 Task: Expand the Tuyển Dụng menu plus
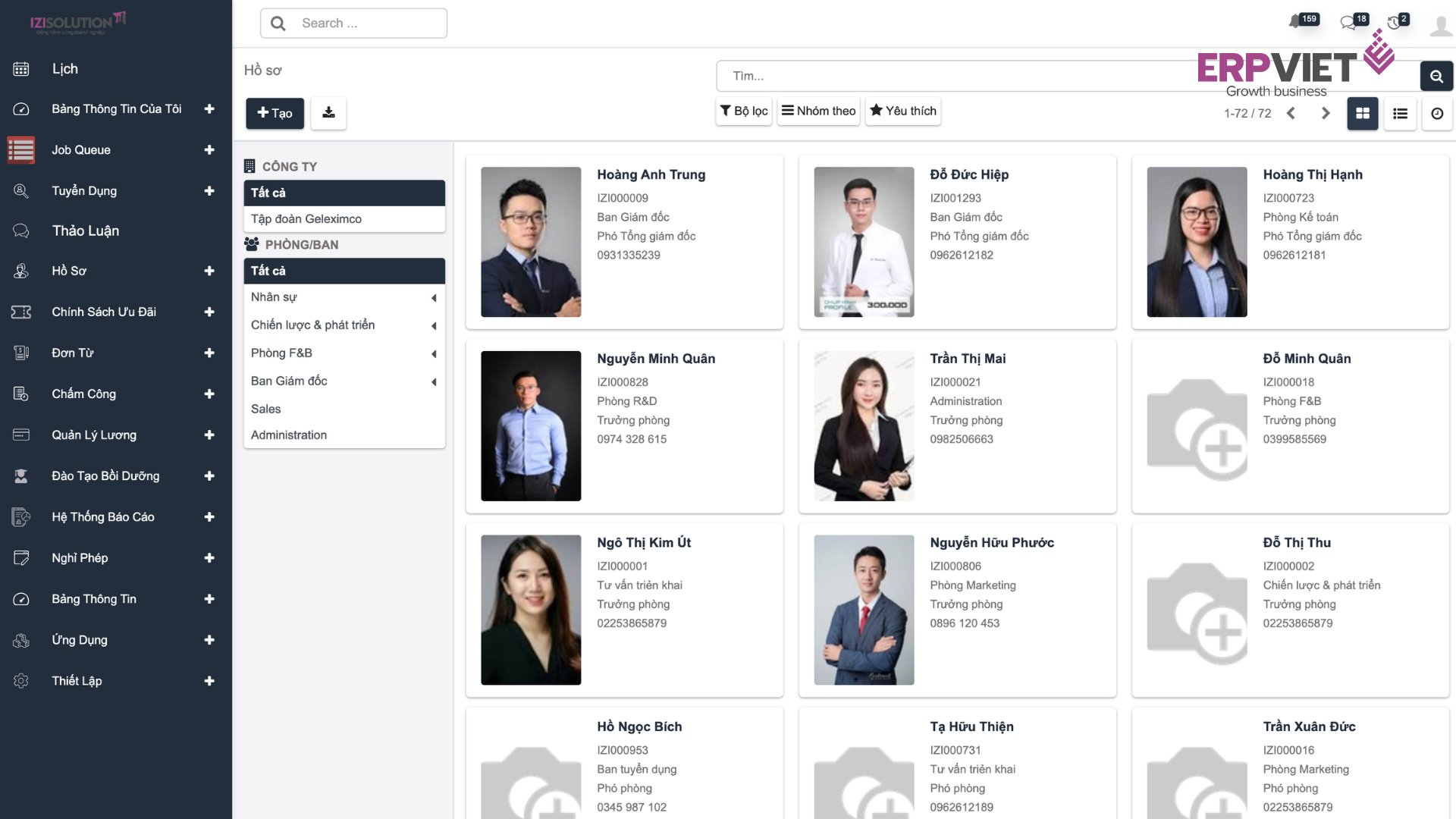coord(209,191)
